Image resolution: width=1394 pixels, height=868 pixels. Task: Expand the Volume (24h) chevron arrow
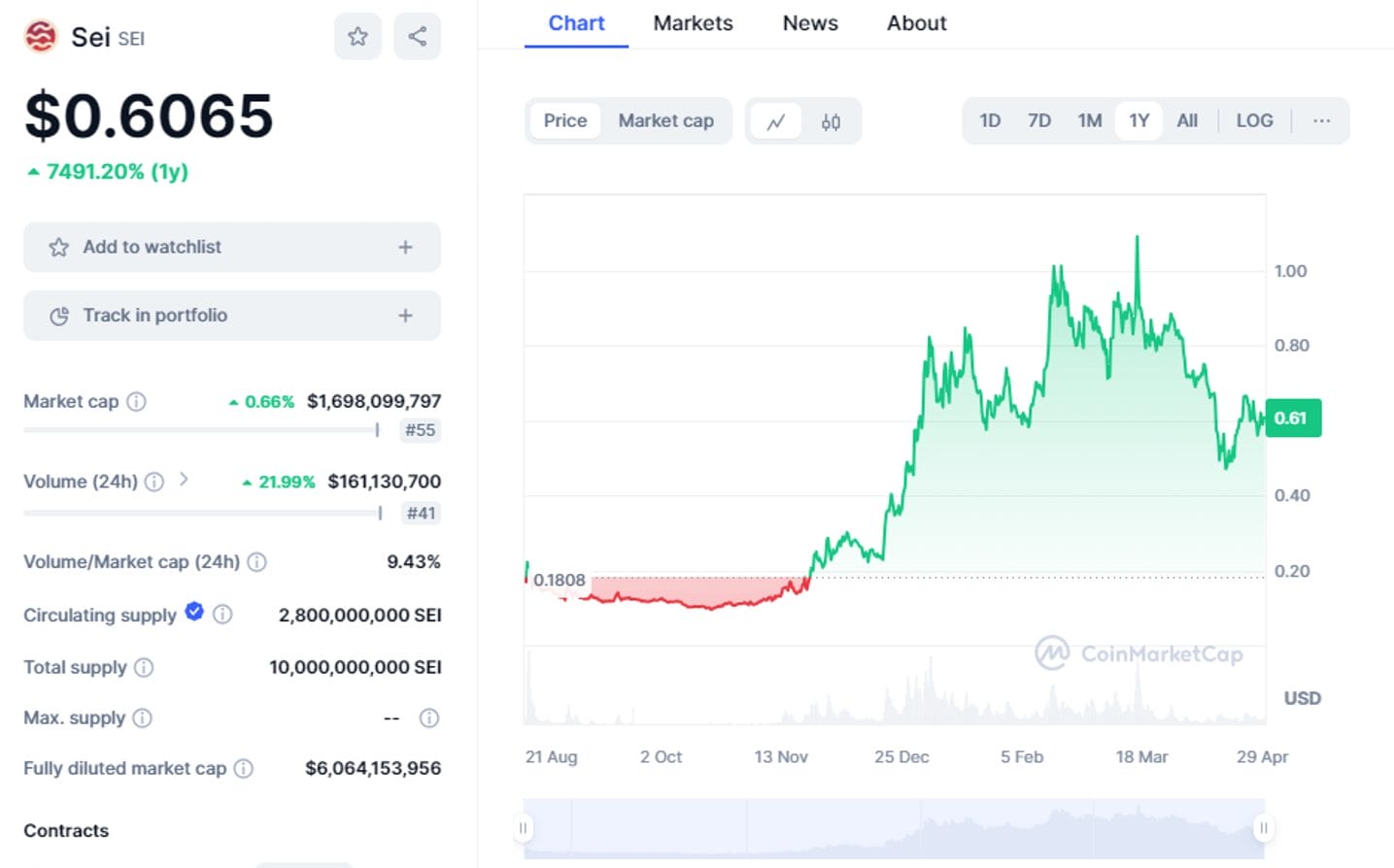(x=184, y=480)
